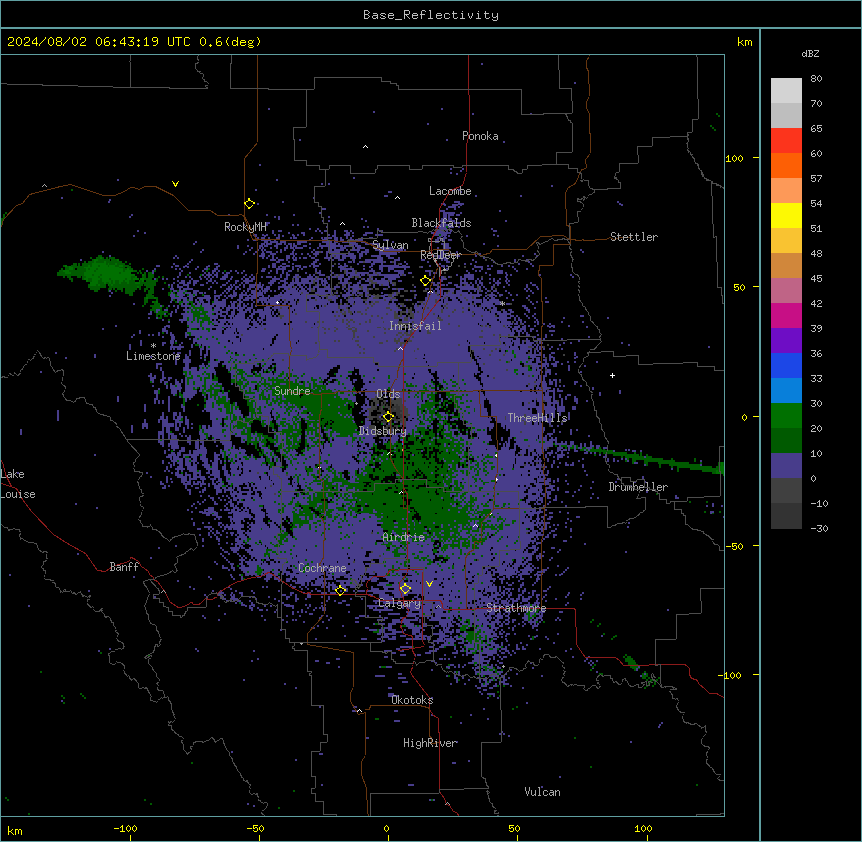Viewport: 862px width, 842px height.
Task: Select the blue 33-36 dBZ legend swatch
Action: click(x=786, y=365)
